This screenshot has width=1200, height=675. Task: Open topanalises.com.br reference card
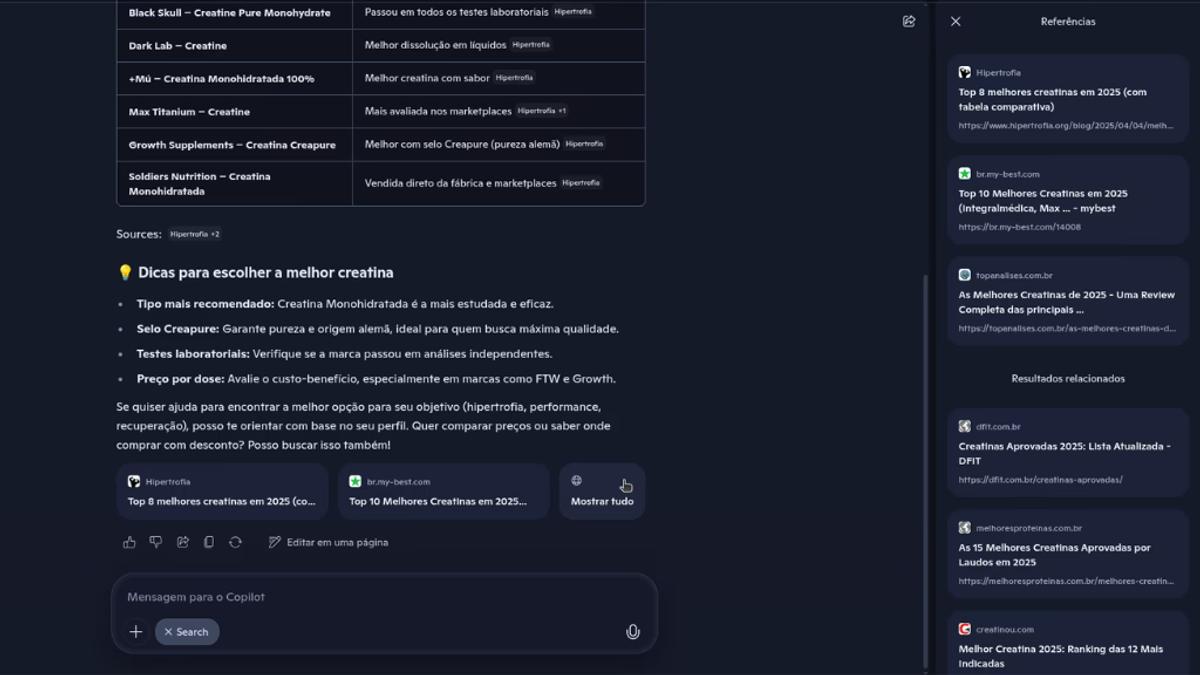1068,301
